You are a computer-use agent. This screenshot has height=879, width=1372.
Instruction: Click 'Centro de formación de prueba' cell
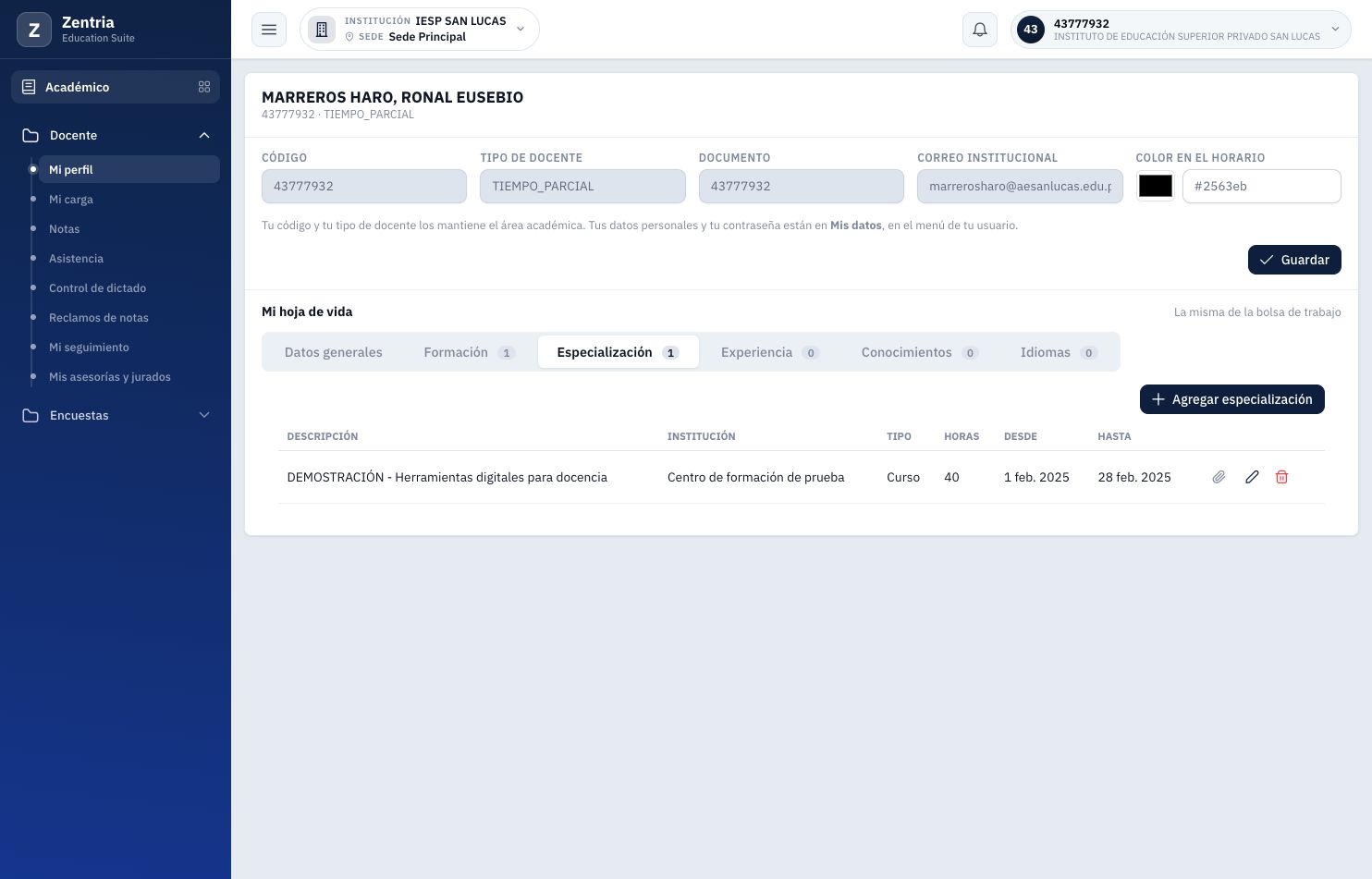(755, 477)
